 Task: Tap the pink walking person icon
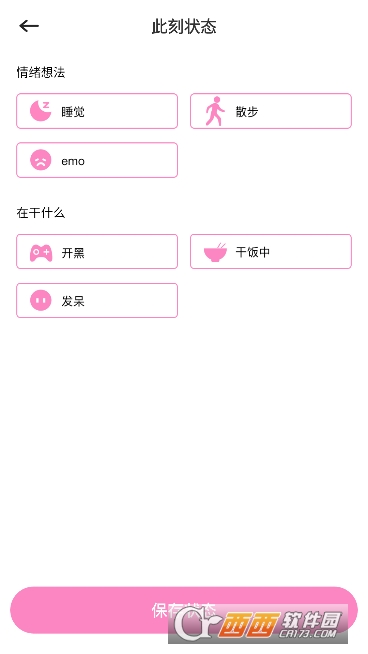[x=215, y=111]
